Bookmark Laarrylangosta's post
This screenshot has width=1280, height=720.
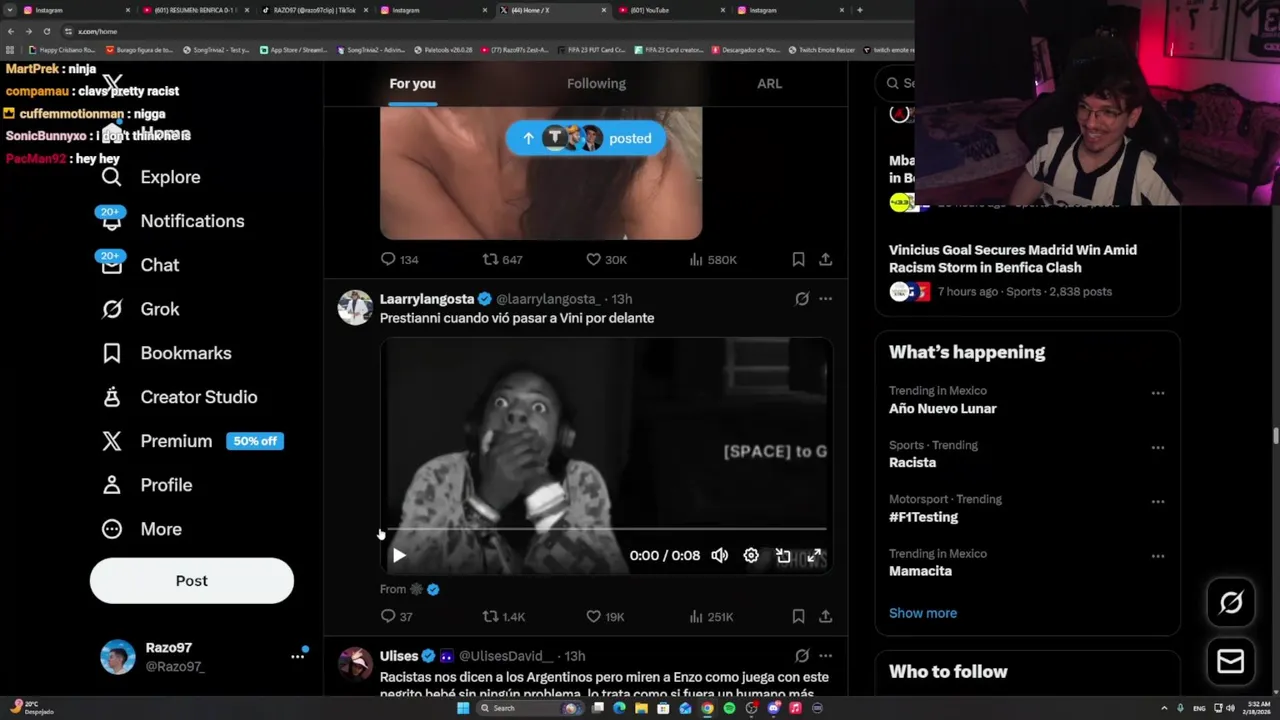tap(798, 617)
